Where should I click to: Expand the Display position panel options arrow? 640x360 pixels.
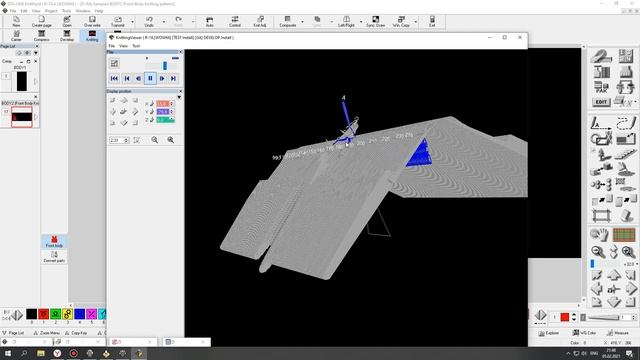click(x=179, y=97)
